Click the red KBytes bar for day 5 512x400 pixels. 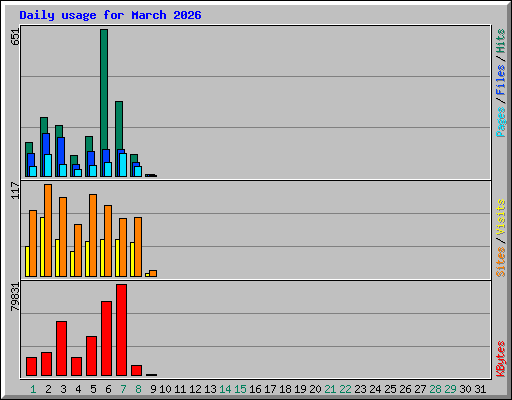coord(91,356)
